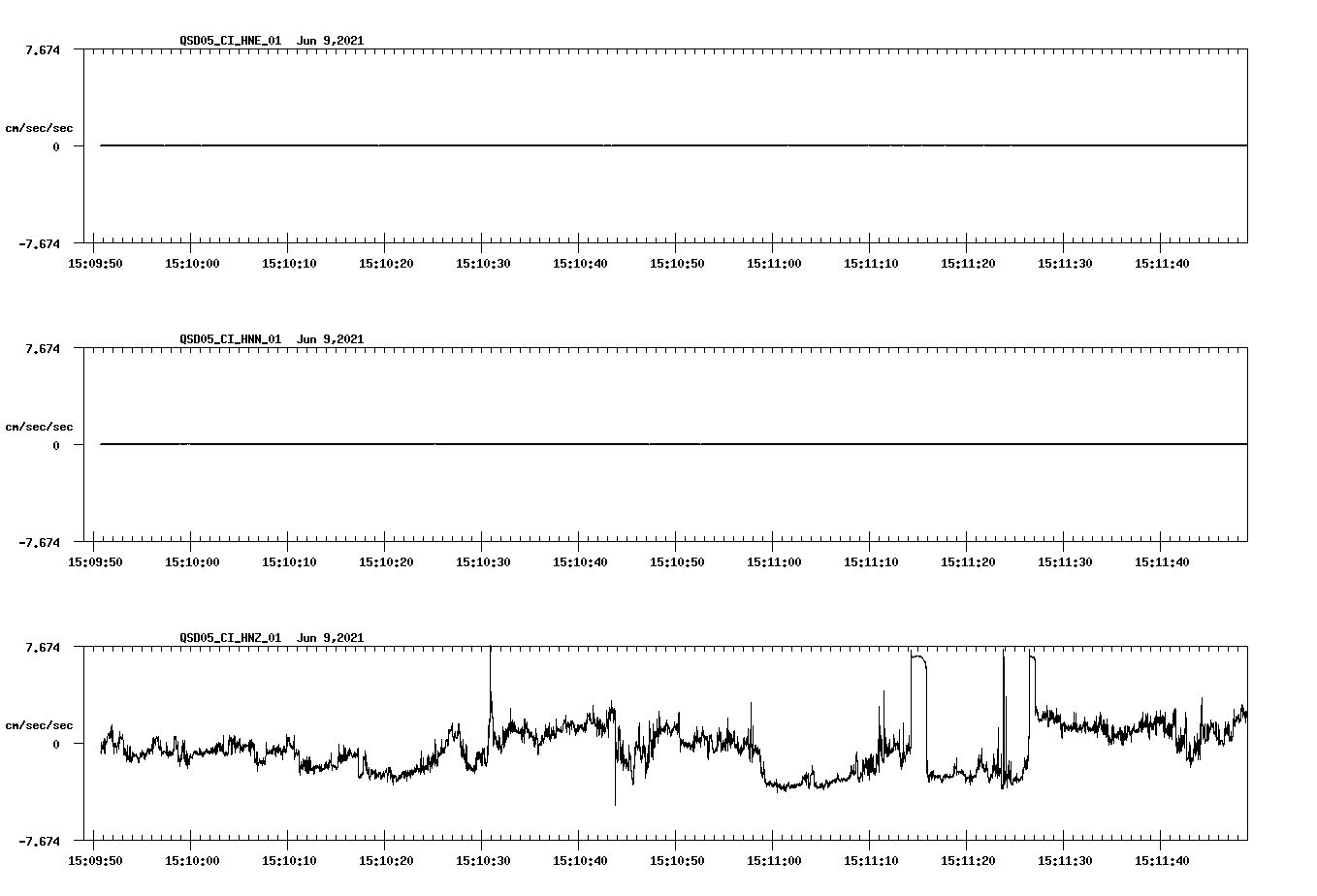1317x896 pixels.
Task: Click the 15:11:00 time label under HNZ plot
Action: click(774, 860)
